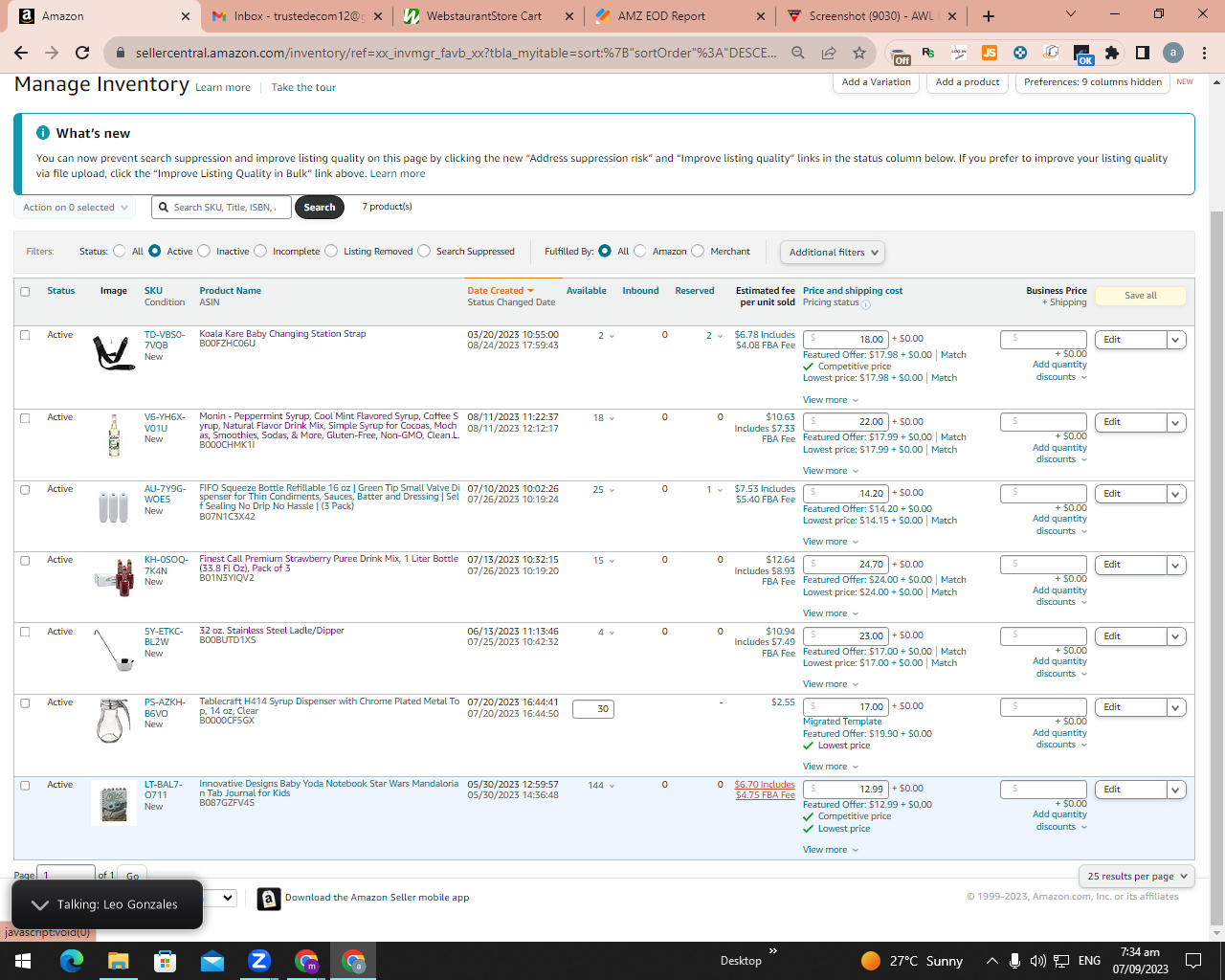Click the Amazon Seller mobile app icon
1225x980 pixels.
coord(269,899)
